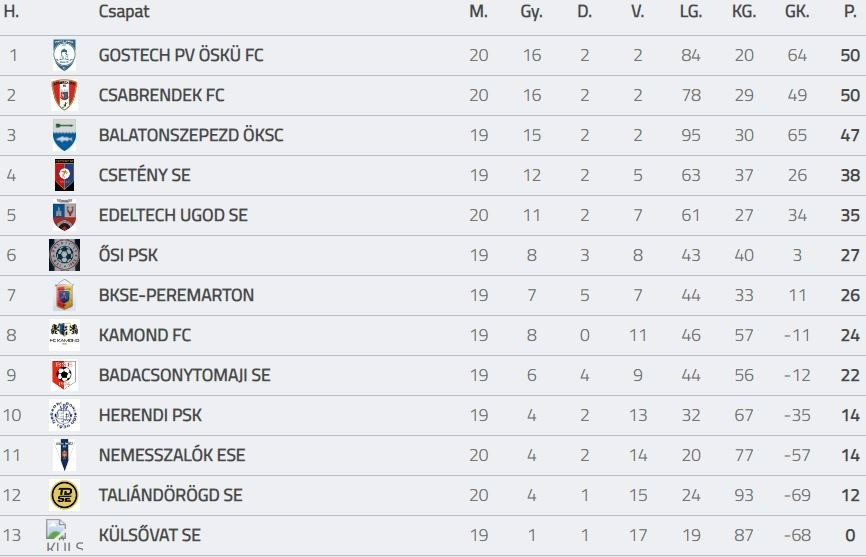The image size is (866, 557).
Task: Click the Badacsonytomaji SE football badge
Action: click(x=64, y=375)
